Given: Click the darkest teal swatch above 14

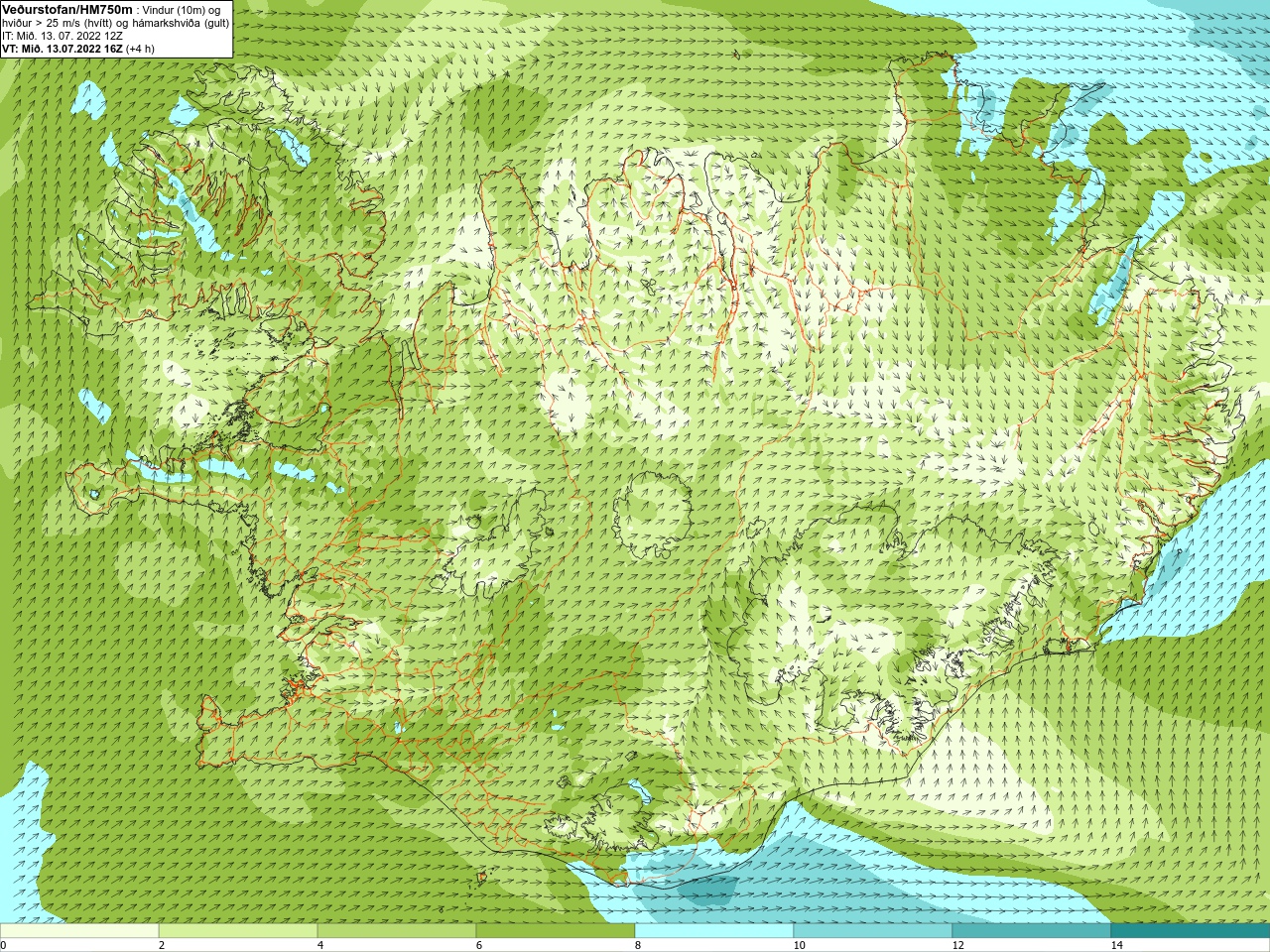Looking at the screenshot, I should point(1191,931).
